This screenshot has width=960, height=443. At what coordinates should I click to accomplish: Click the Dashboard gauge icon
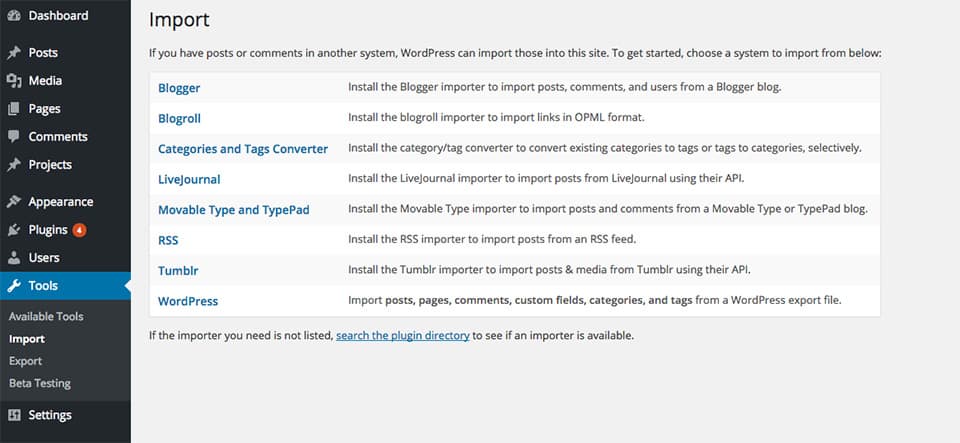point(14,16)
